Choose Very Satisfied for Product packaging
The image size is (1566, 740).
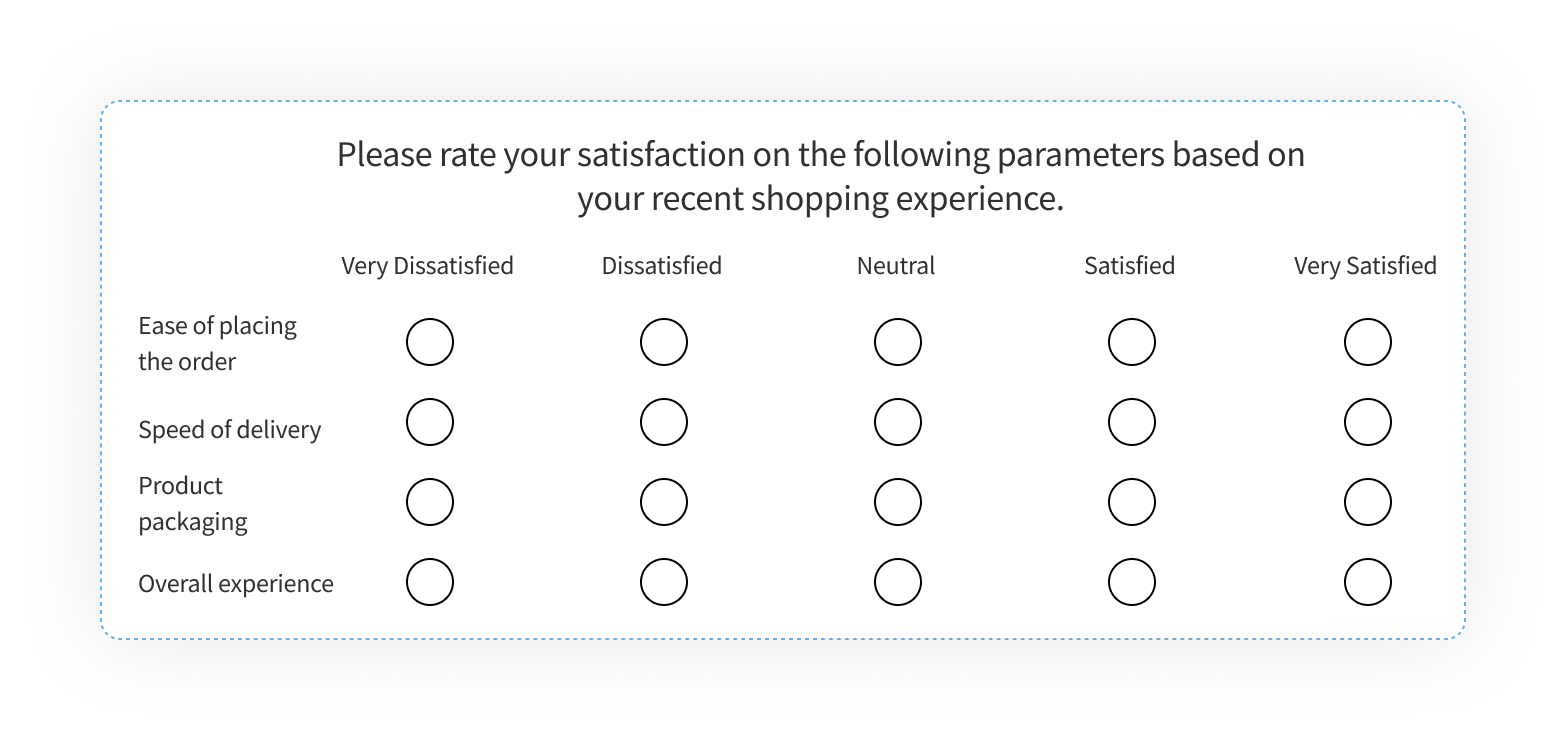pyautogui.click(x=1368, y=501)
